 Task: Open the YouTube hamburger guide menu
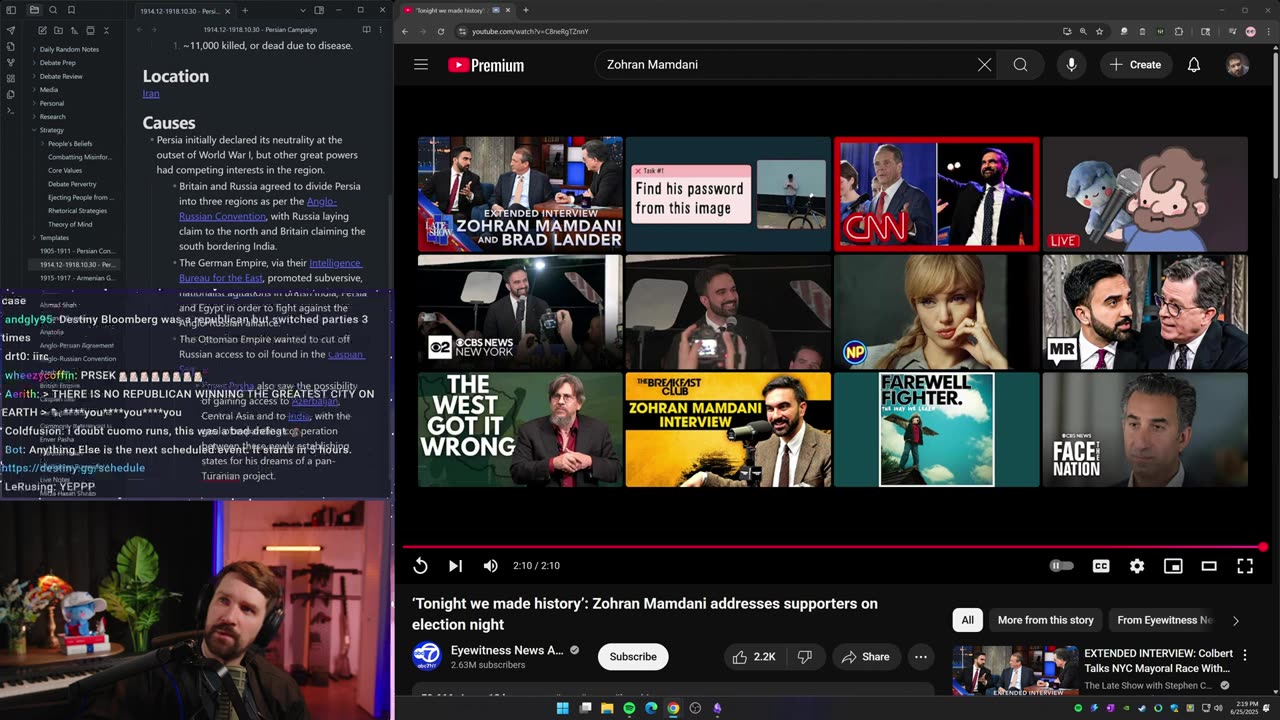[x=421, y=65]
